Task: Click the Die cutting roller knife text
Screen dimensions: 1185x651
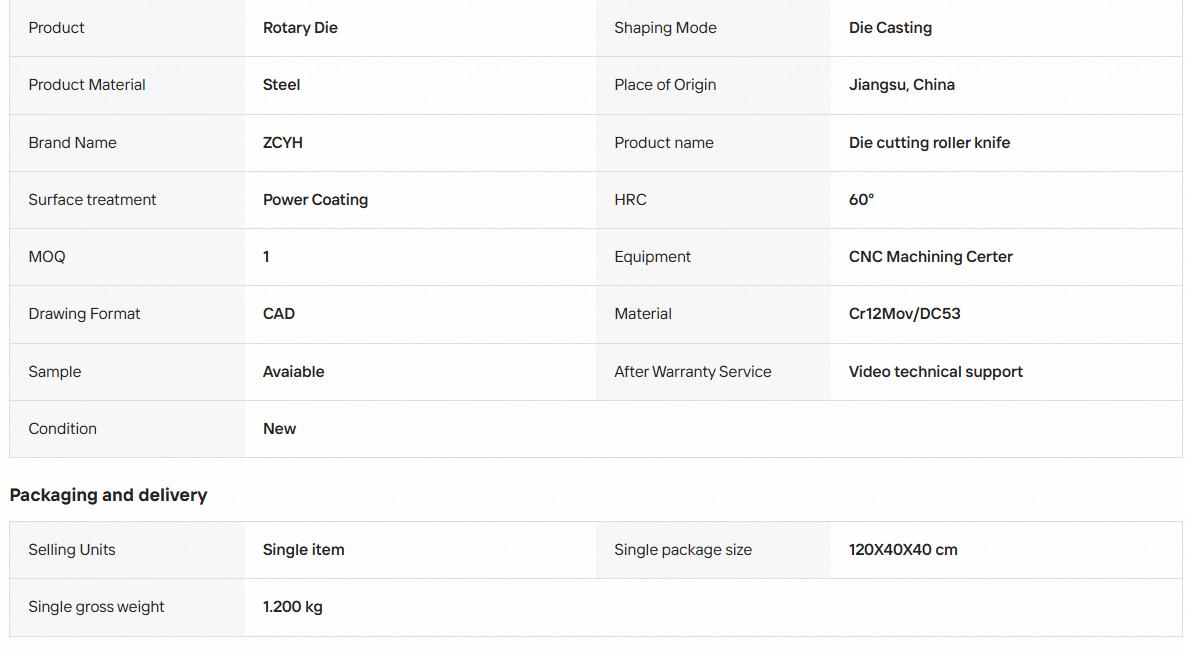Action: pyautogui.click(x=929, y=142)
